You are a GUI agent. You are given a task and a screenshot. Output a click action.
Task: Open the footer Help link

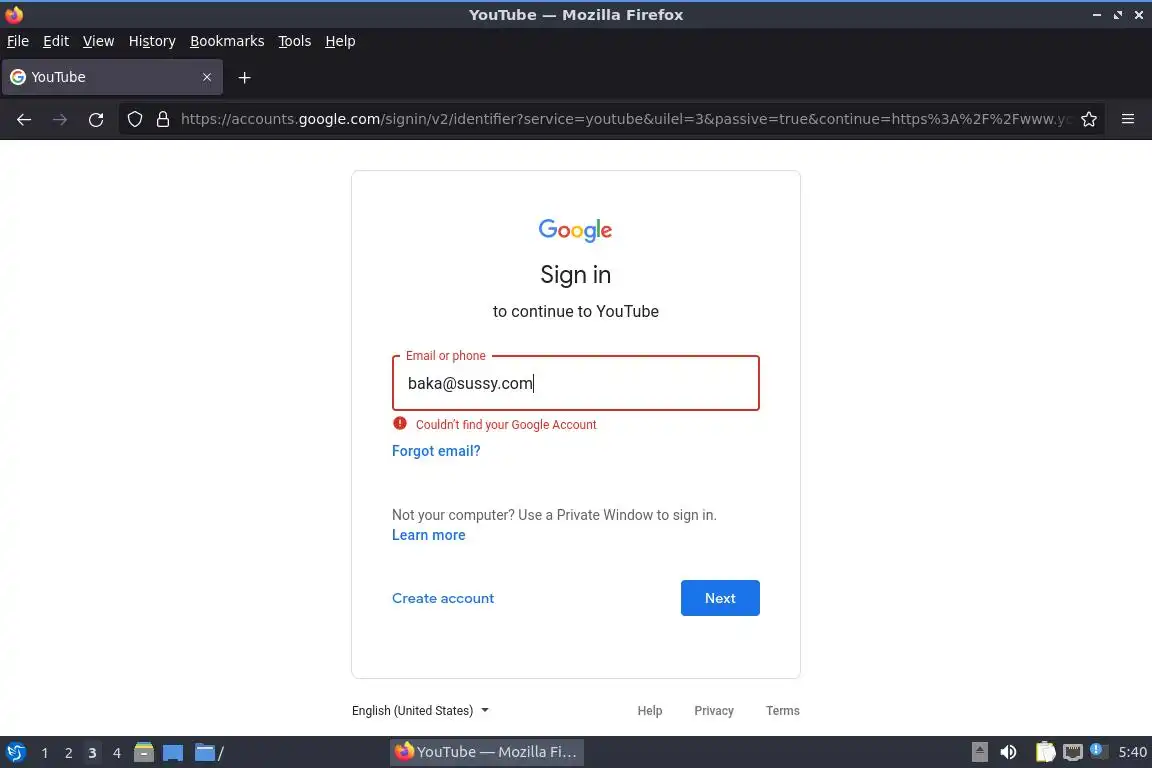click(x=649, y=711)
